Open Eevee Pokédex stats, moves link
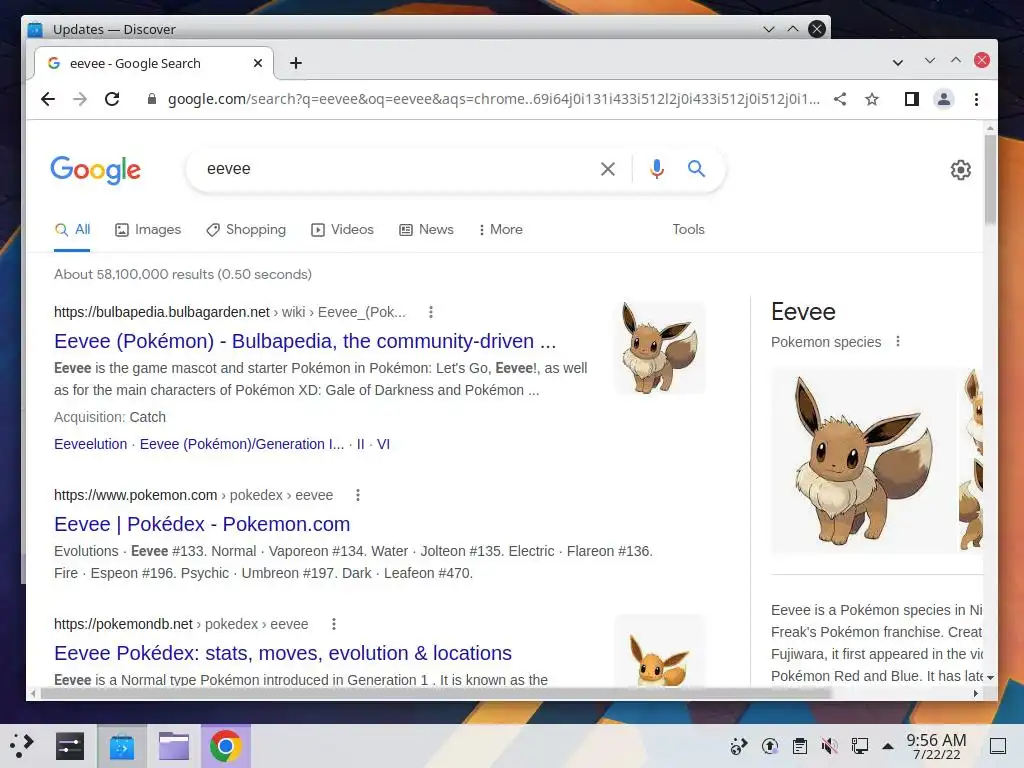The height and width of the screenshot is (768, 1024). pos(283,653)
